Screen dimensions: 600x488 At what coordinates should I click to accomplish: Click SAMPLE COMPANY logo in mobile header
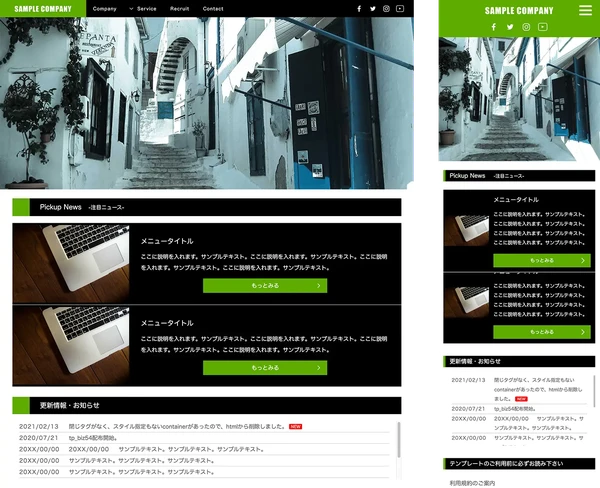pos(519,11)
